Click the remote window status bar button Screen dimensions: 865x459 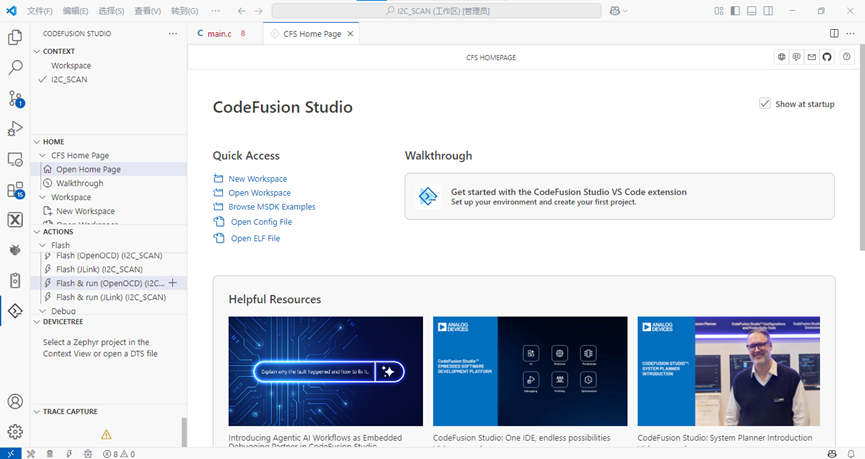(10, 453)
